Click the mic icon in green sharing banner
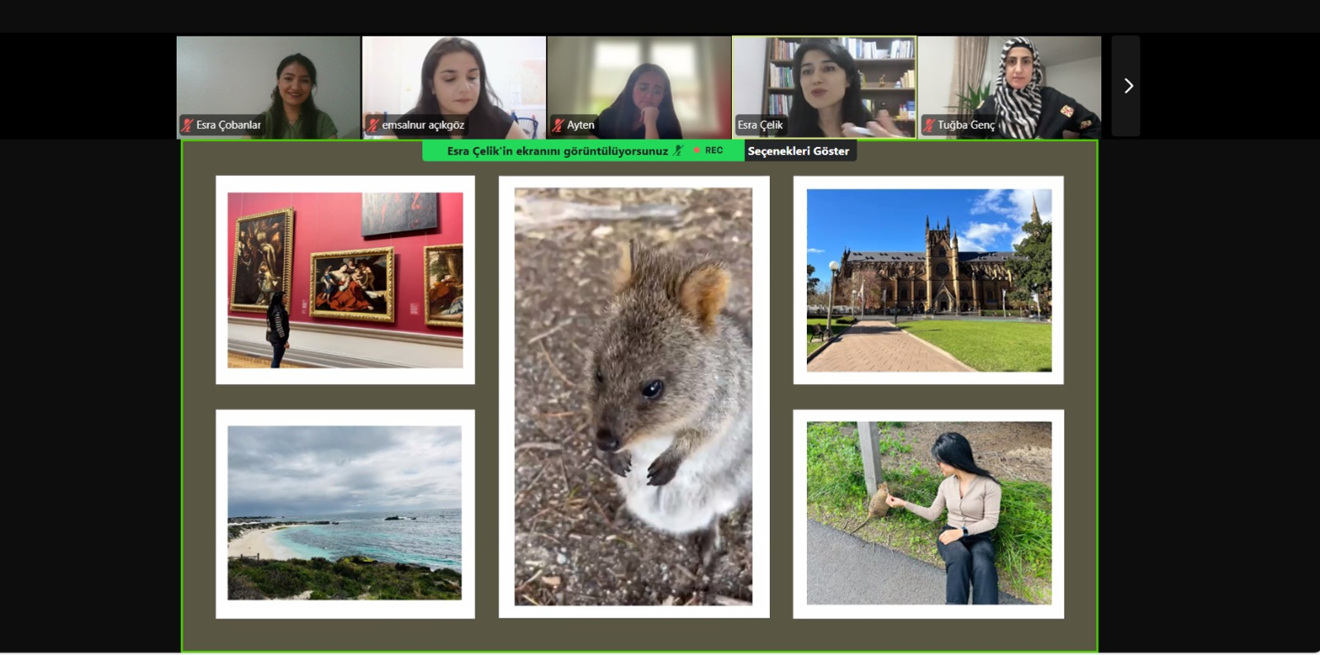 pos(679,151)
